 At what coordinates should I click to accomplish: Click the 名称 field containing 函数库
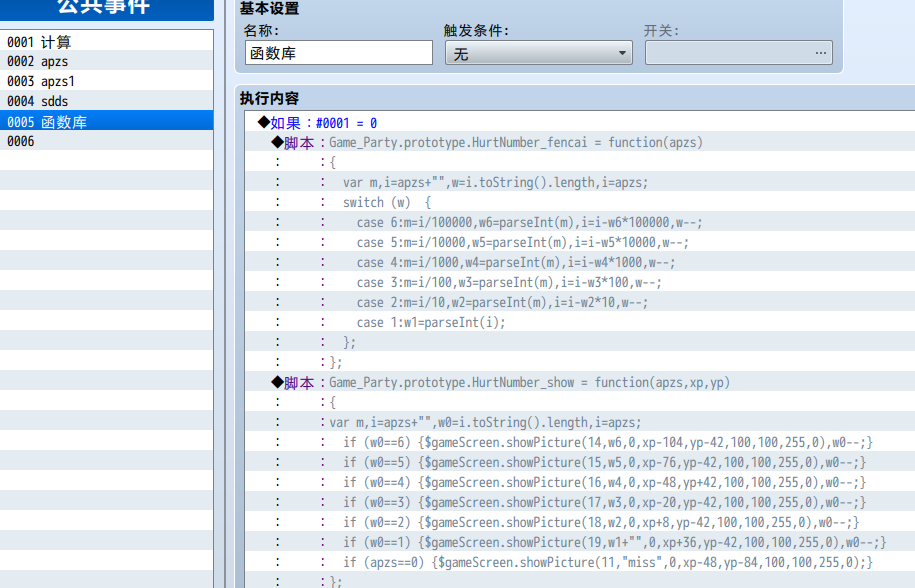338,53
